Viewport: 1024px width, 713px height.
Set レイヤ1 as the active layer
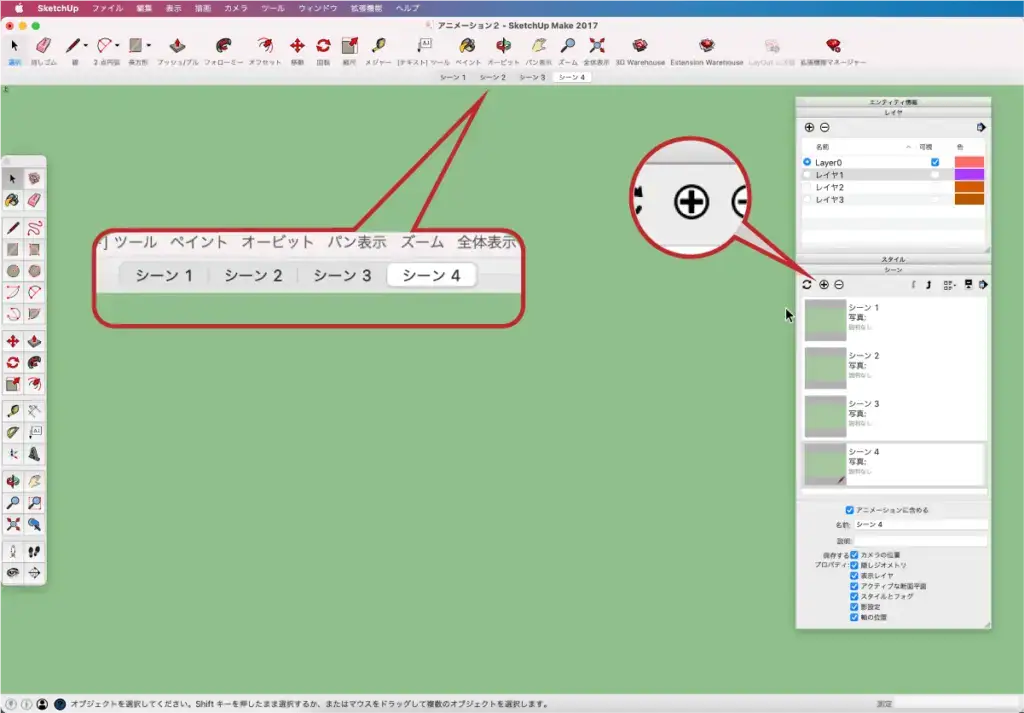click(807, 174)
